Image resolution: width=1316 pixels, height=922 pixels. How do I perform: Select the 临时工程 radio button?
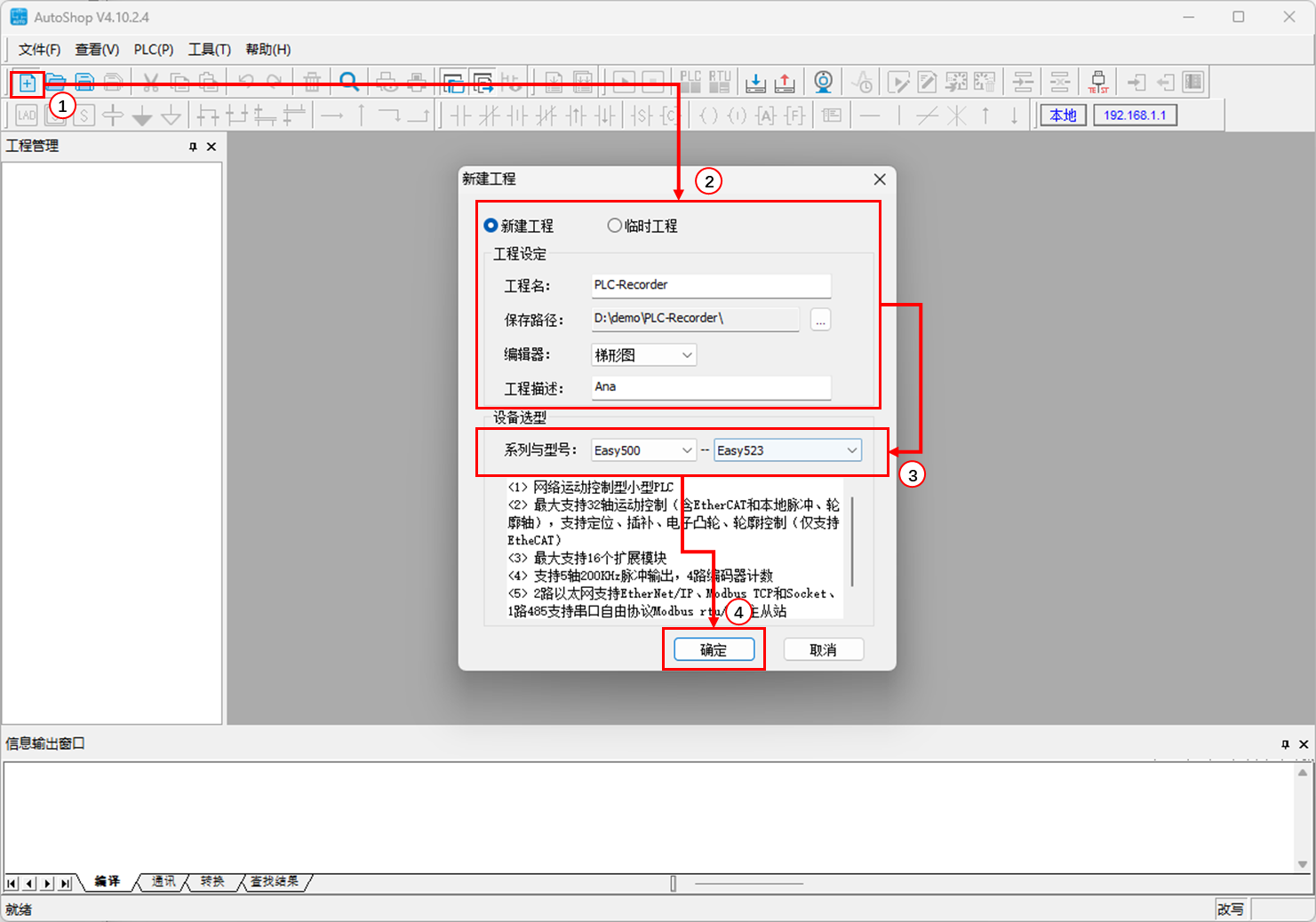[614, 226]
